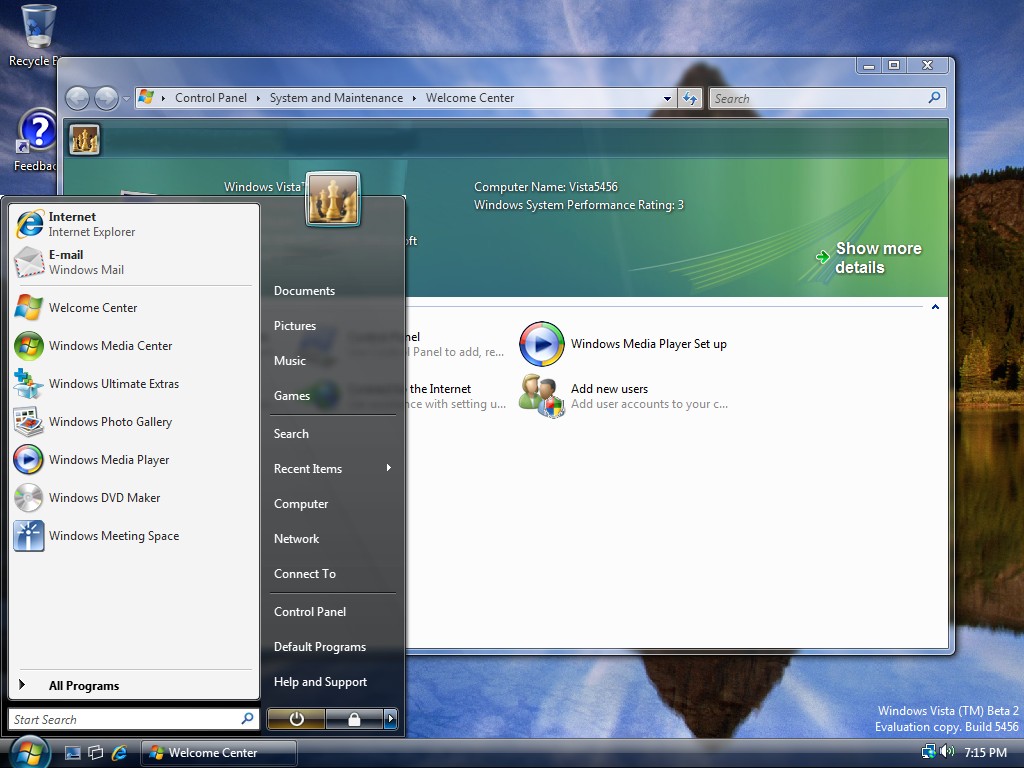This screenshot has height=768, width=1024.
Task: Open Windows Meeting Space
Action: (x=134, y=535)
